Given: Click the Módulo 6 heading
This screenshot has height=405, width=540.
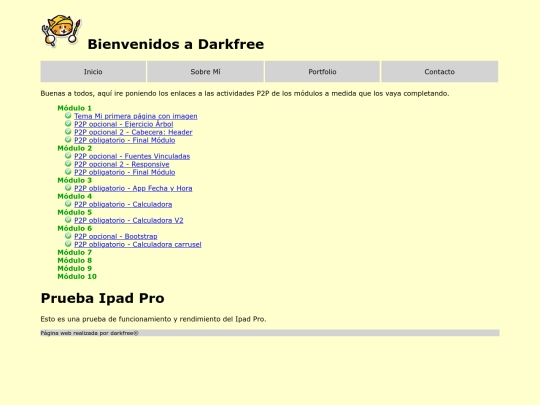Looking at the screenshot, I should [75, 228].
